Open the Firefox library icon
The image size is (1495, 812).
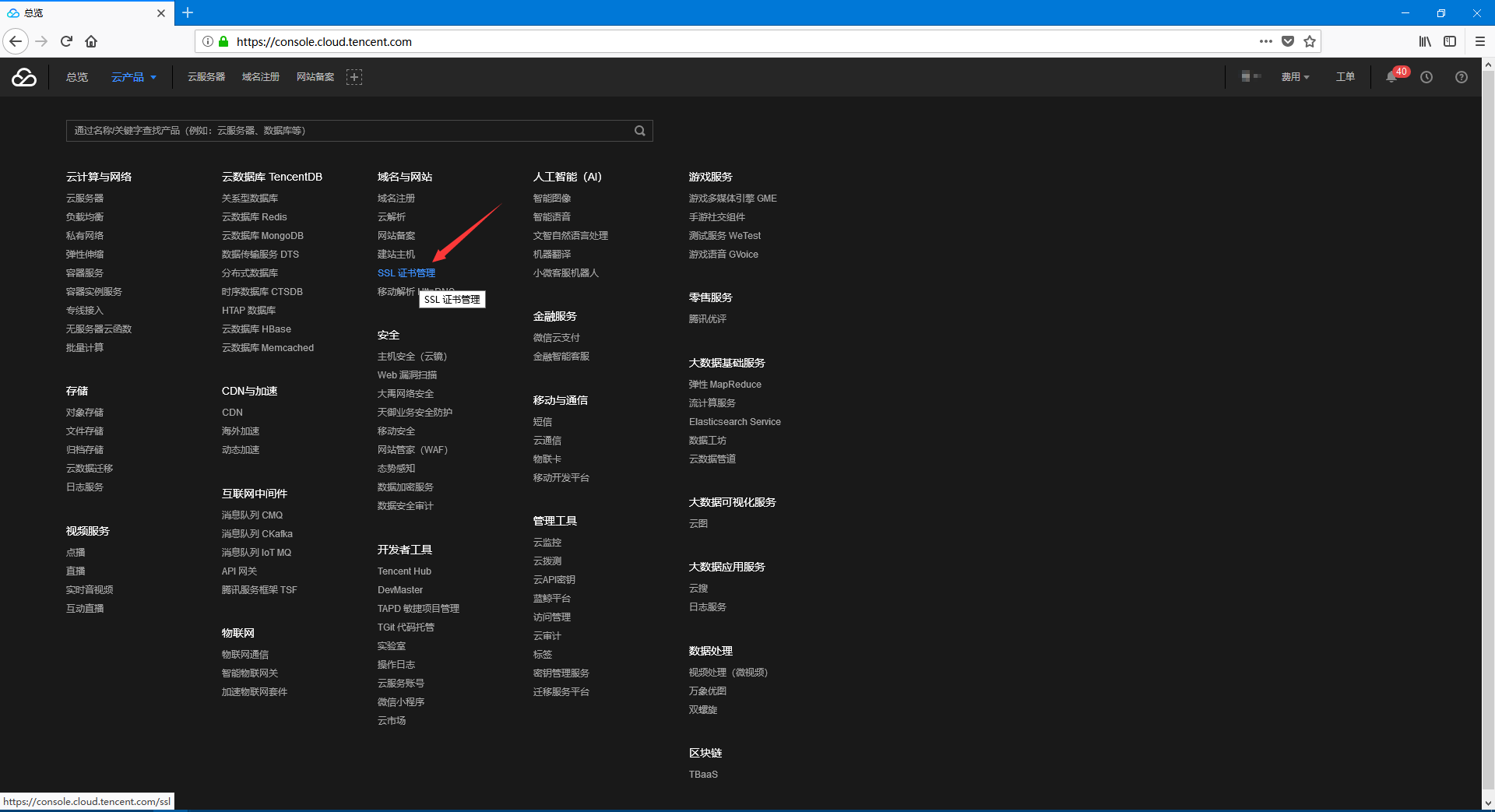[x=1425, y=41]
